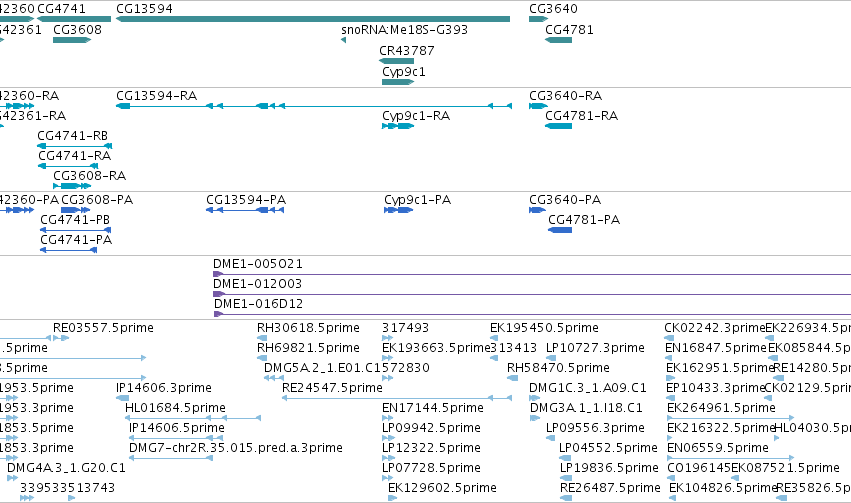
Task: Select the CG4781 gene label
Action: pos(569,29)
